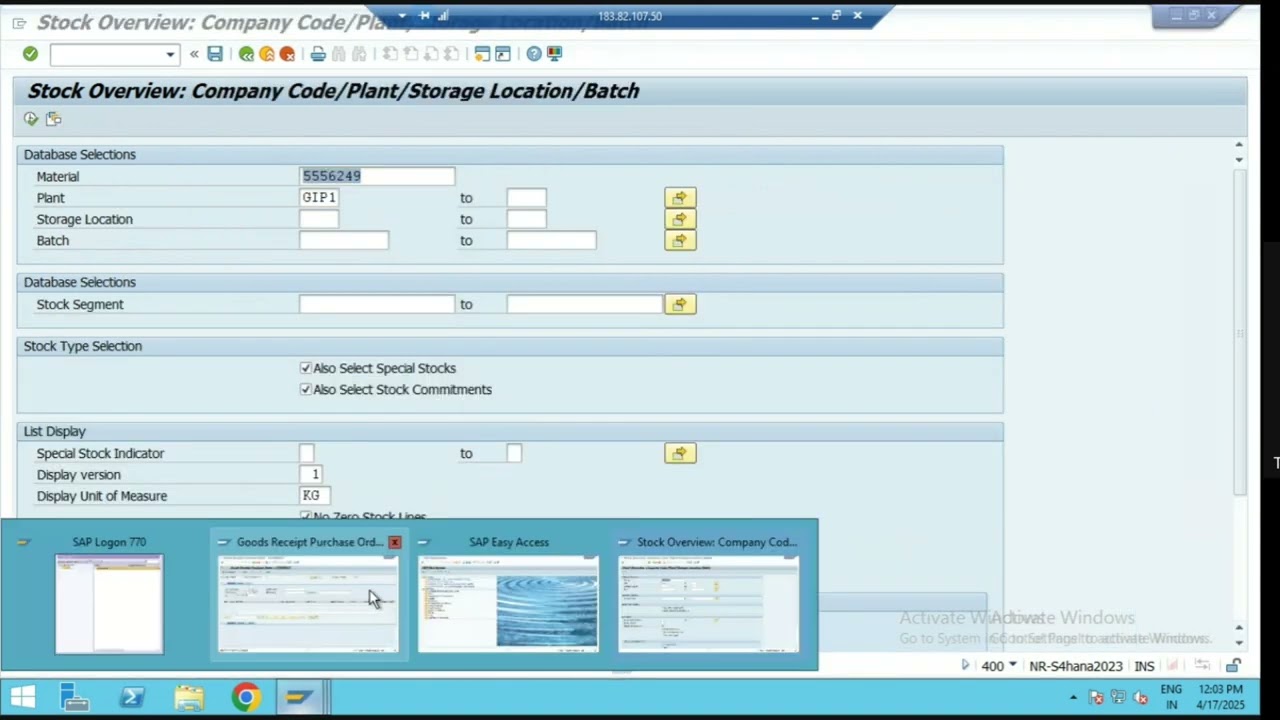
Task: Toggle the INS insert mode indicator
Action: pos(1144,666)
